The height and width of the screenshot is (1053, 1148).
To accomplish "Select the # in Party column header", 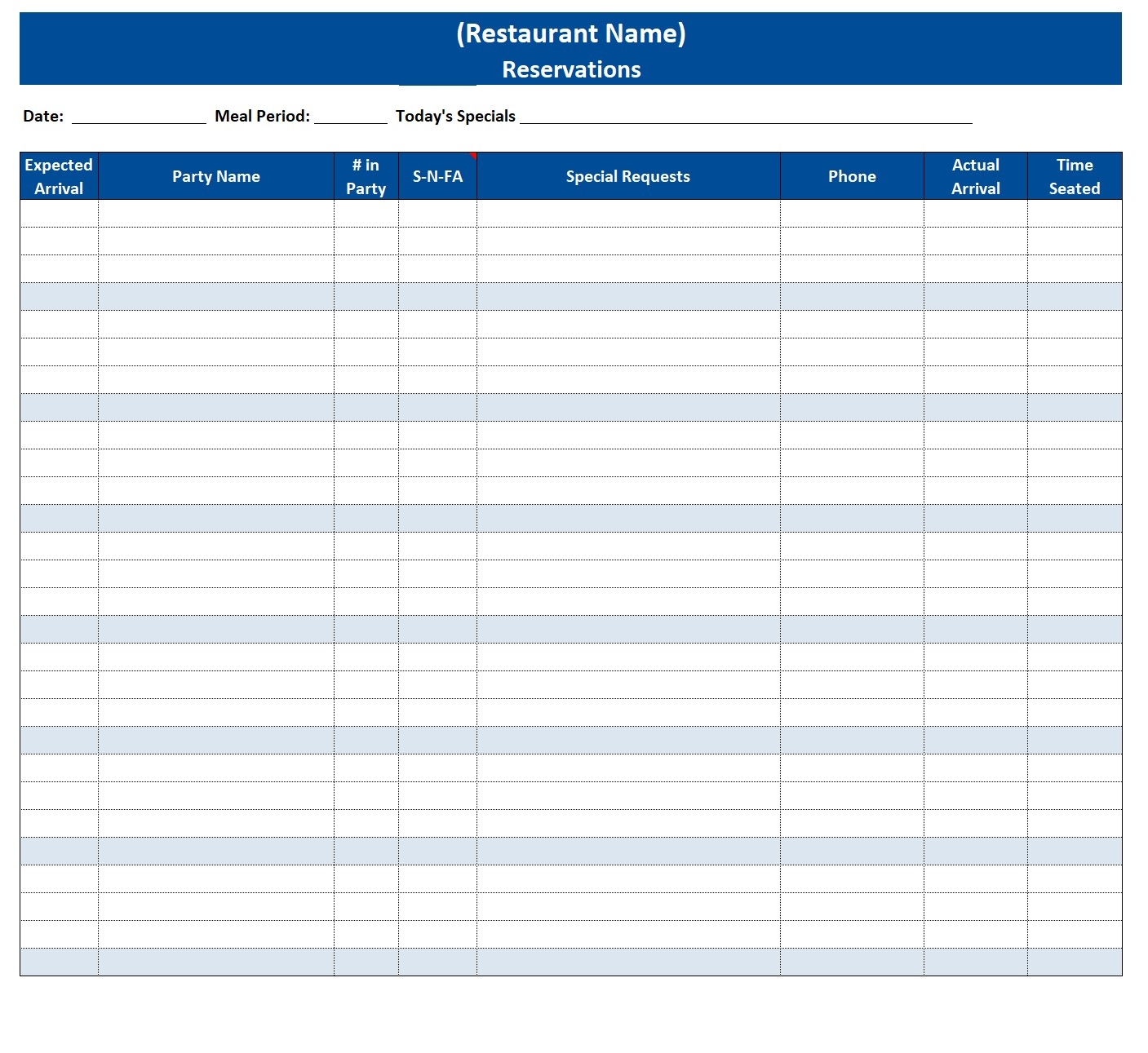I will click(x=365, y=175).
